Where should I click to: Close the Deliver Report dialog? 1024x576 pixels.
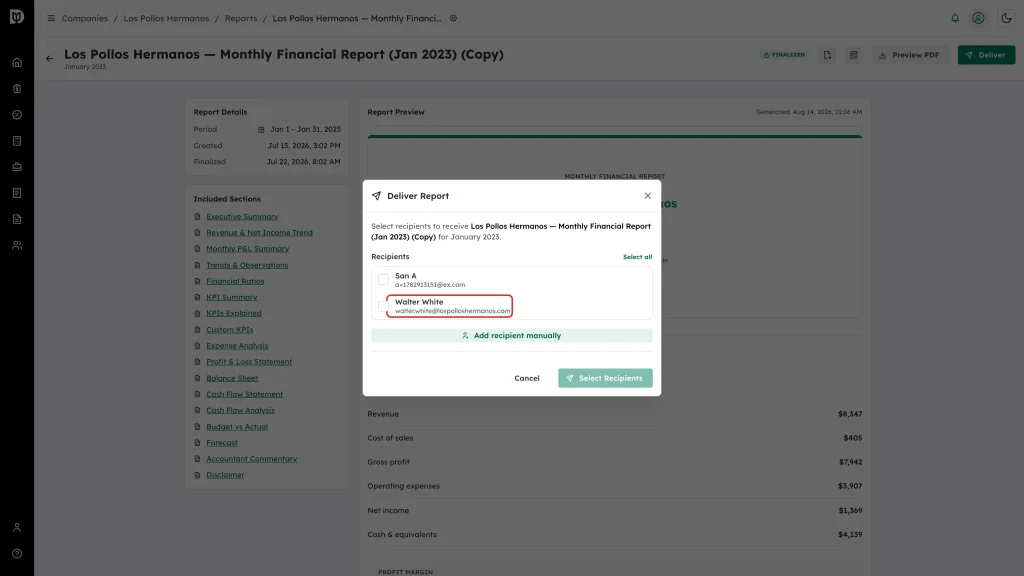point(647,196)
